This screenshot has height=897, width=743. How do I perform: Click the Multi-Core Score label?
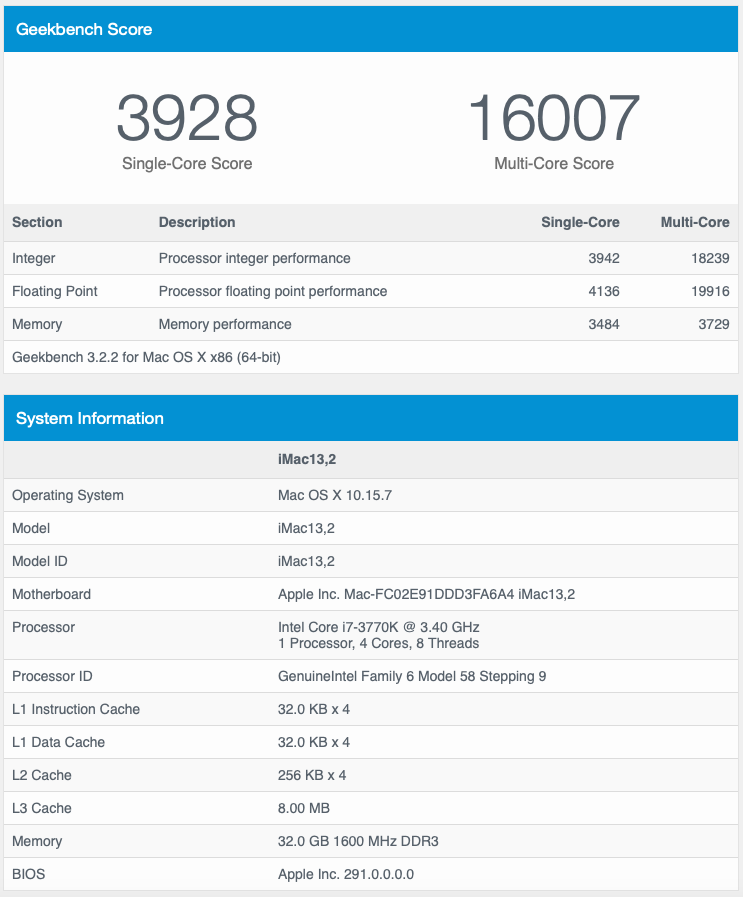(x=554, y=164)
